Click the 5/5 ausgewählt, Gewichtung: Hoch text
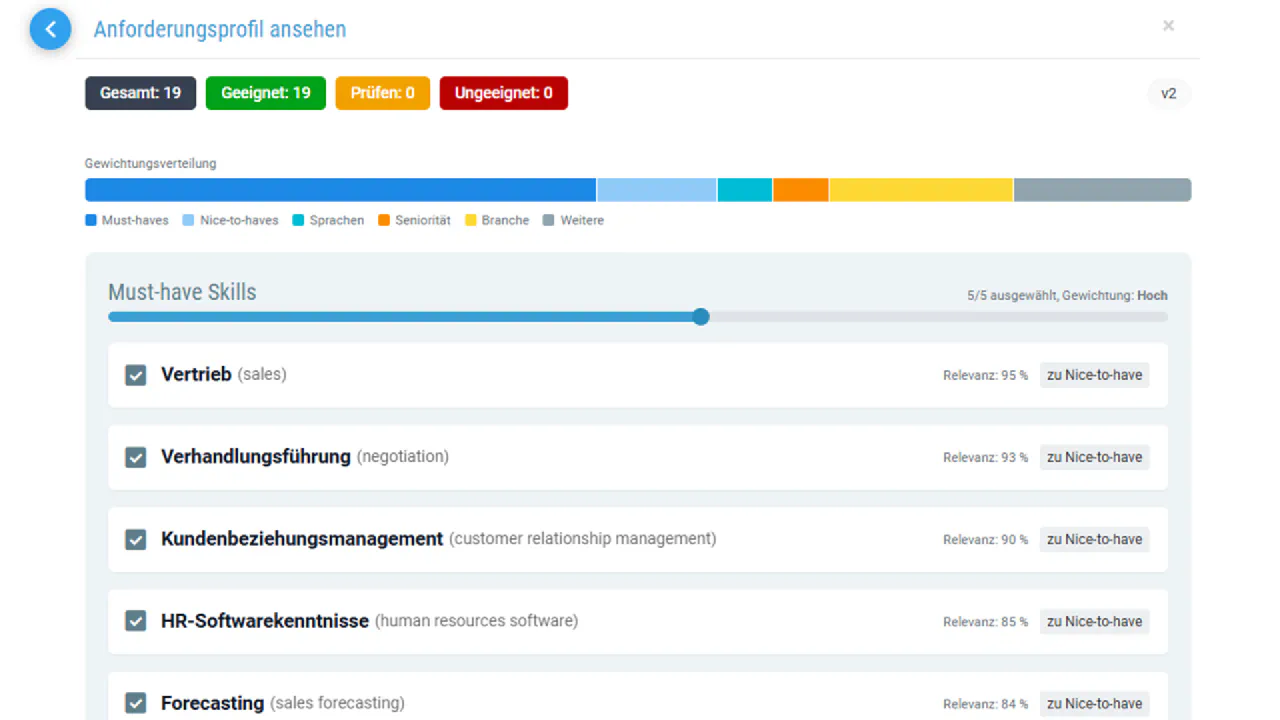The width and height of the screenshot is (1280, 720). pyautogui.click(x=1067, y=296)
